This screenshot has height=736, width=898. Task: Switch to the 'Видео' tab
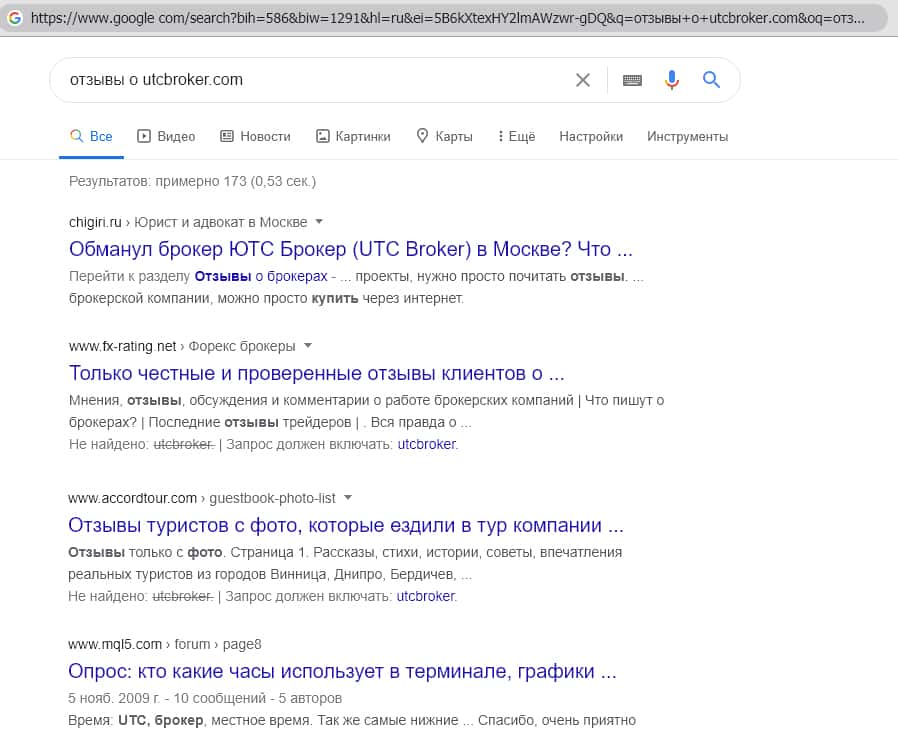click(x=166, y=136)
